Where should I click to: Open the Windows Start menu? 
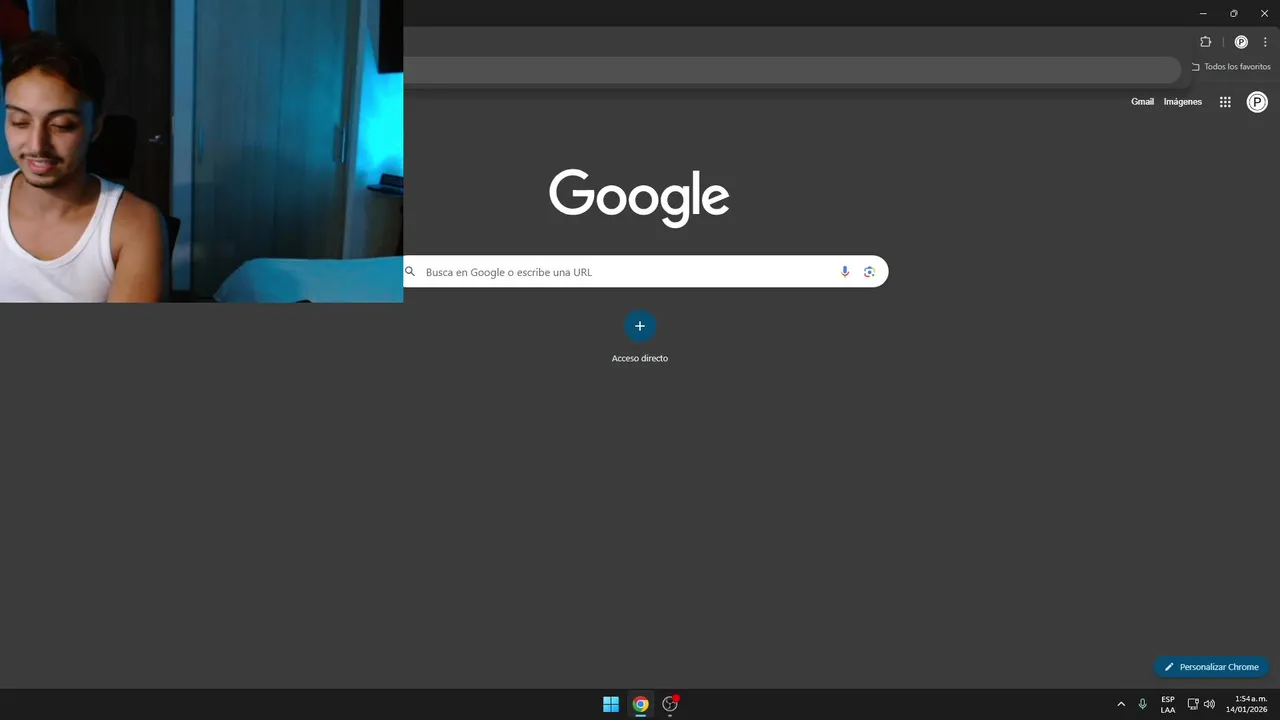point(611,704)
